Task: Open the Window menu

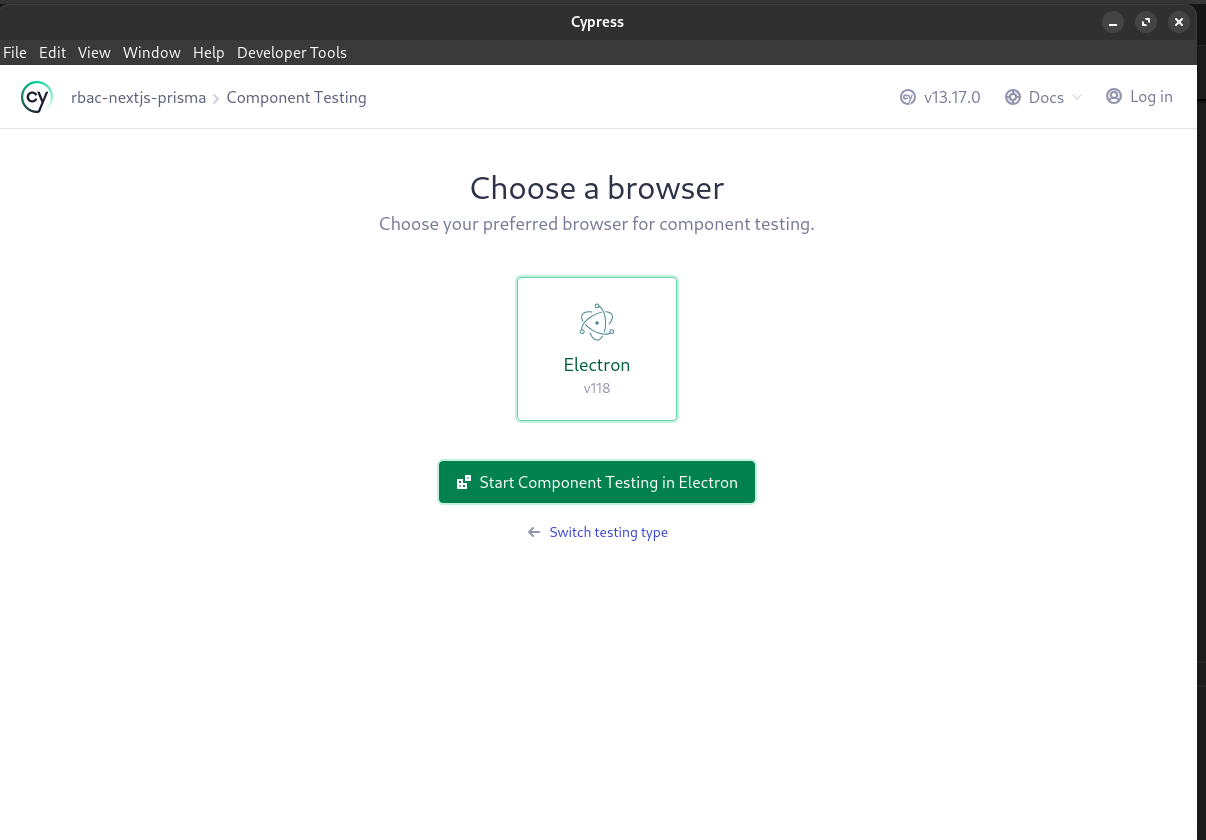Action: click(152, 53)
